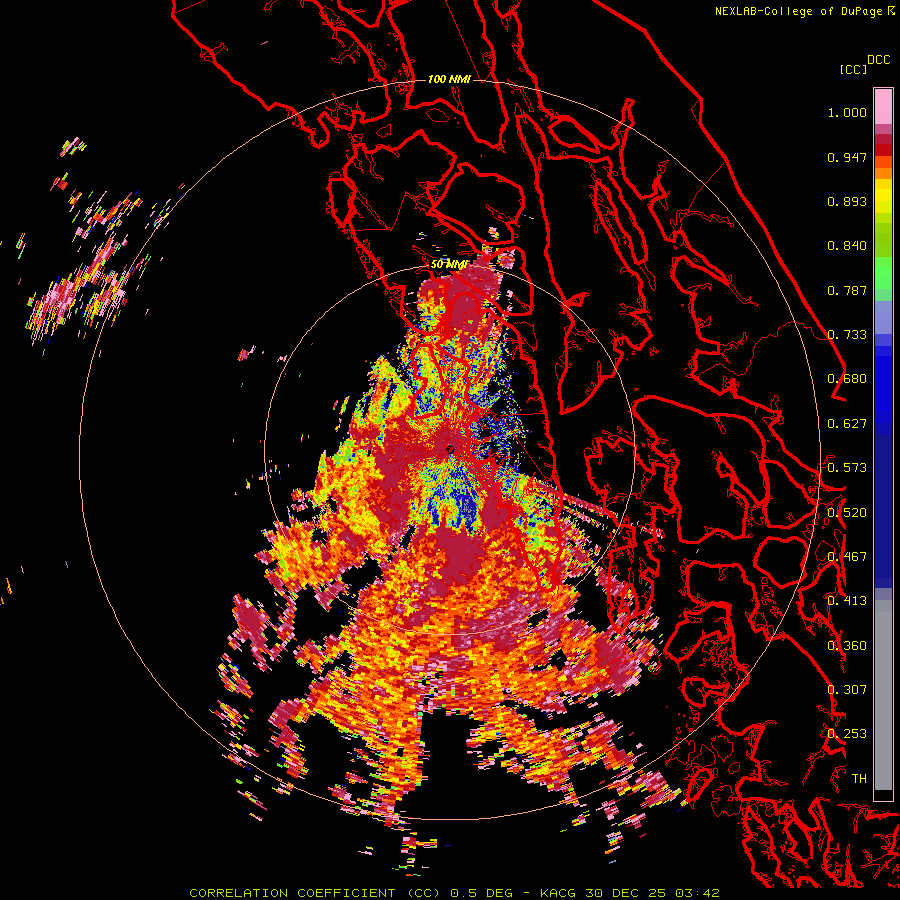Click the yellow segment of the color bar

(883, 196)
